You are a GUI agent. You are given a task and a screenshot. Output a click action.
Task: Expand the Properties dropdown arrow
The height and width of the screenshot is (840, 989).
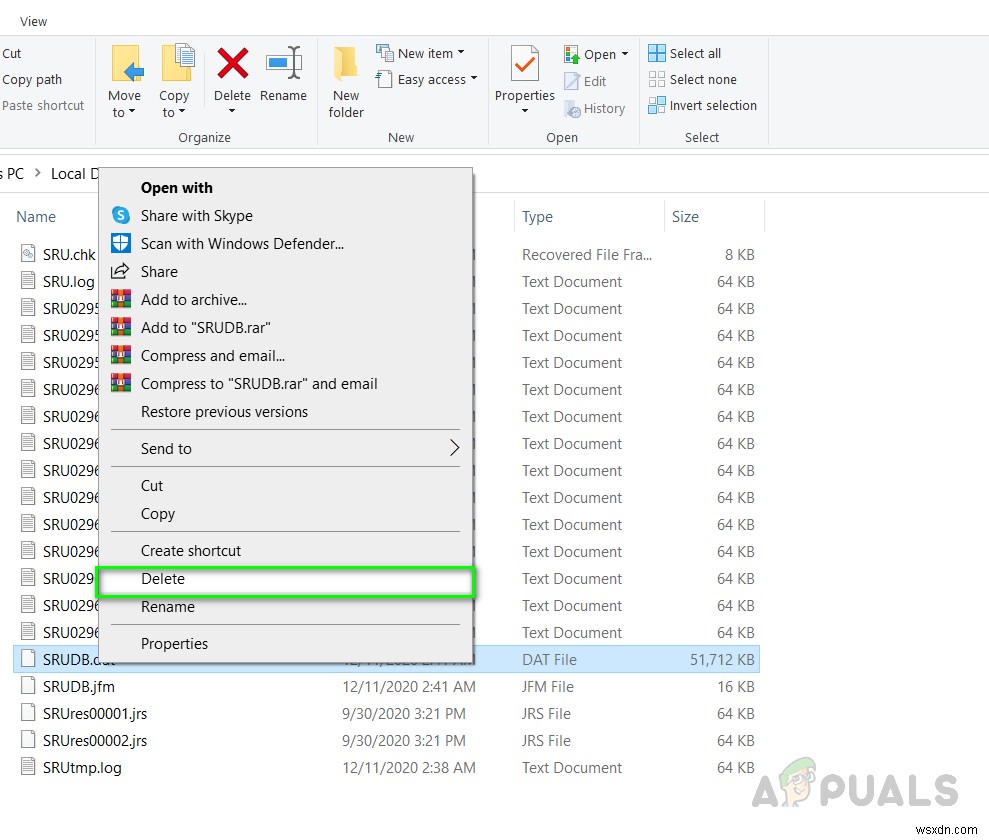coord(525,112)
